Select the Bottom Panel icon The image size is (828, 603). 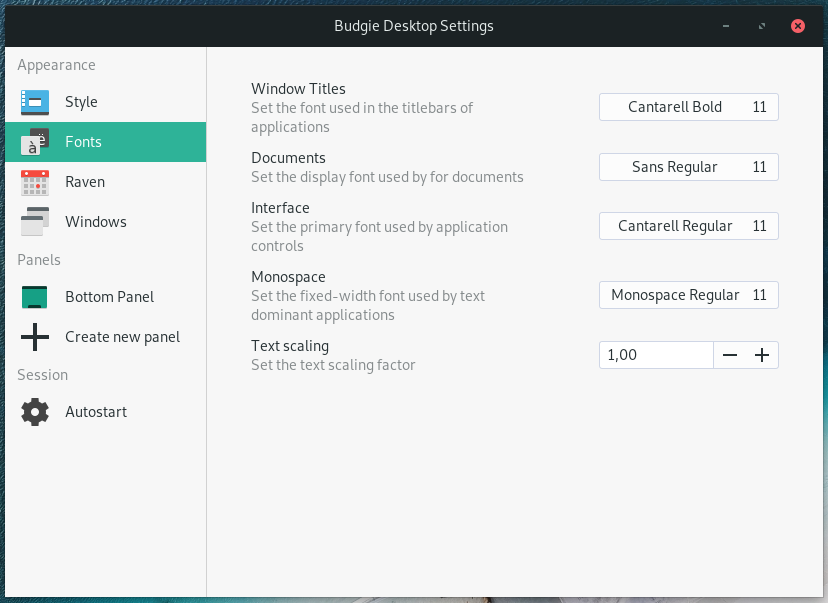click(34, 297)
